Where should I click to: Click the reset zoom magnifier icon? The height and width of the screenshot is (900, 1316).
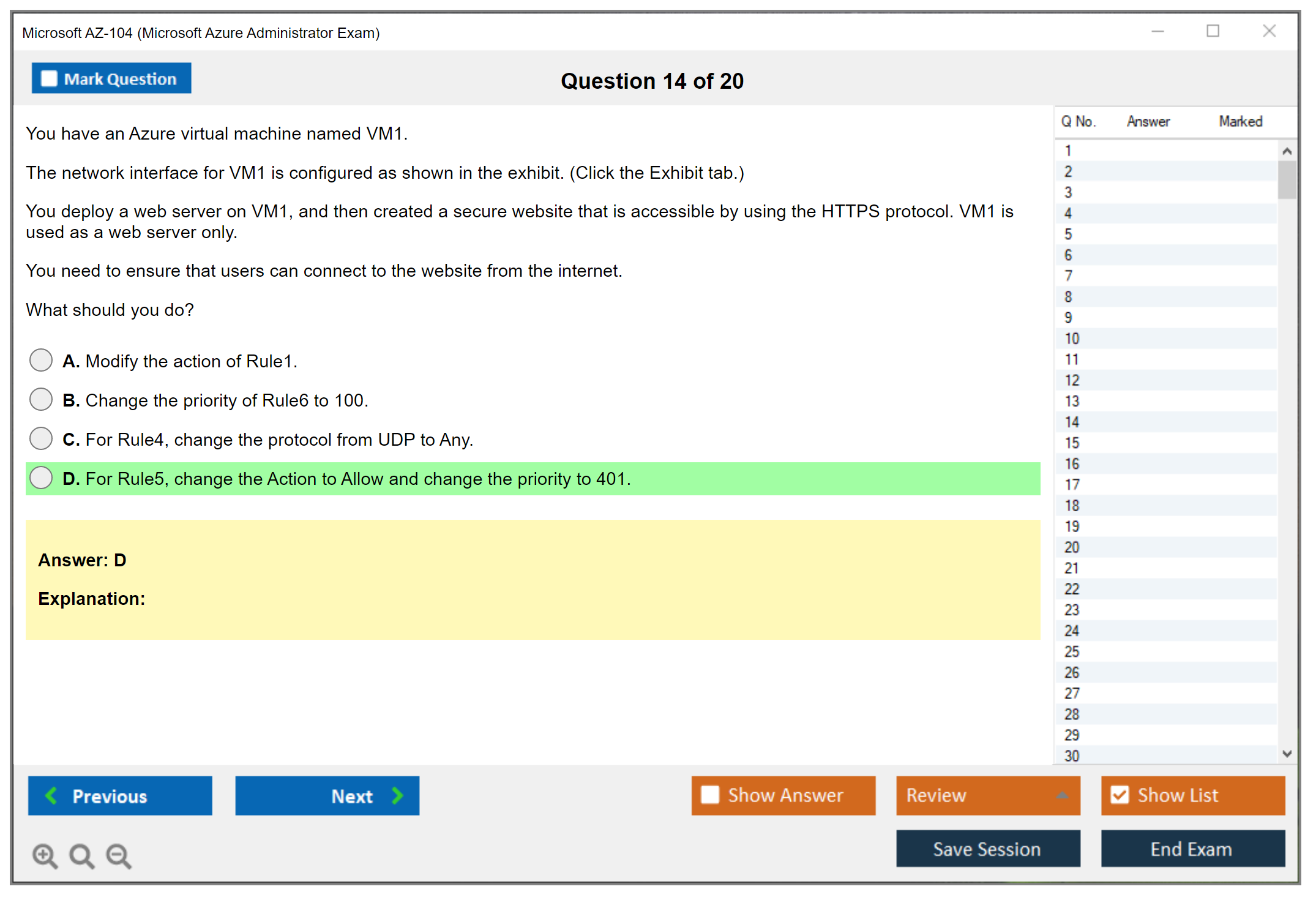[81, 855]
